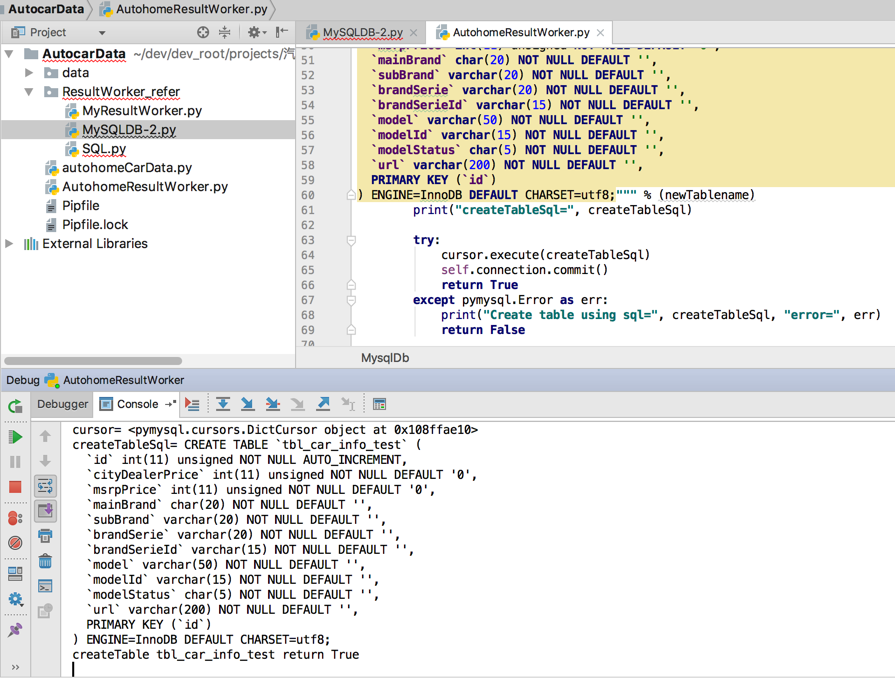Click the project panel horizontal scrollbar
This screenshot has height=678, width=895.
[93, 361]
